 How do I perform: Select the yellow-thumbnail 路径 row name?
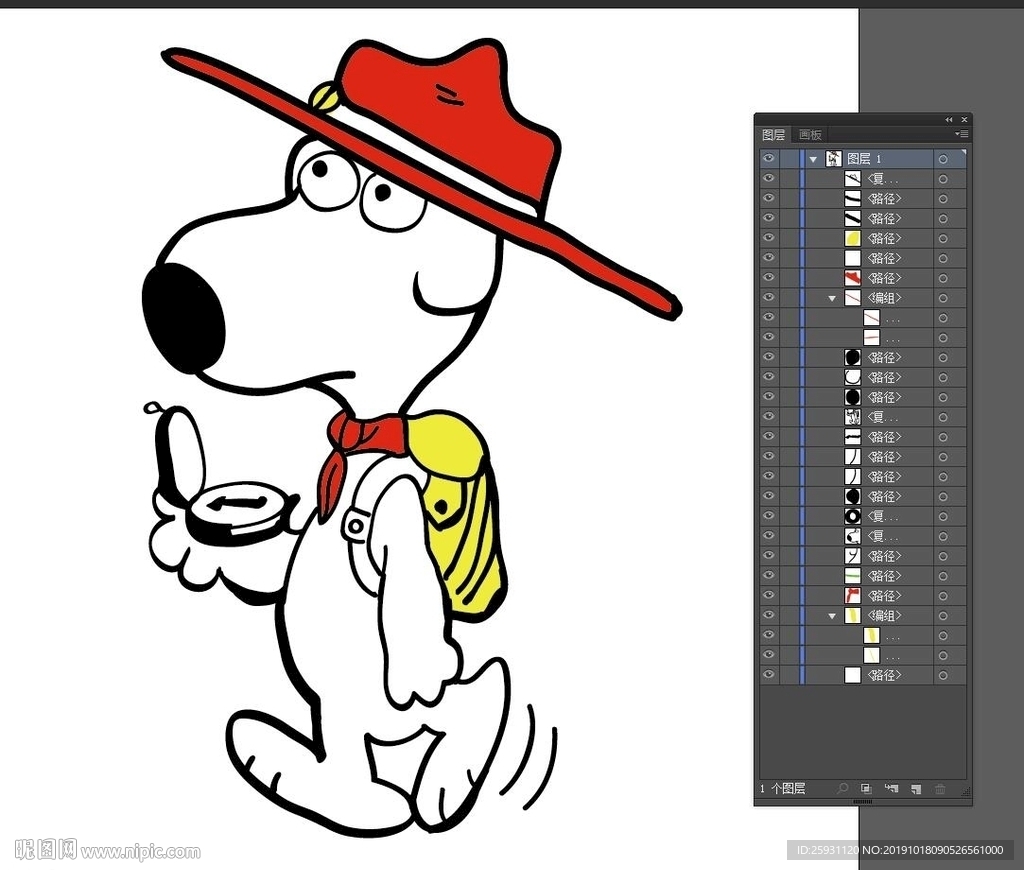[884, 238]
